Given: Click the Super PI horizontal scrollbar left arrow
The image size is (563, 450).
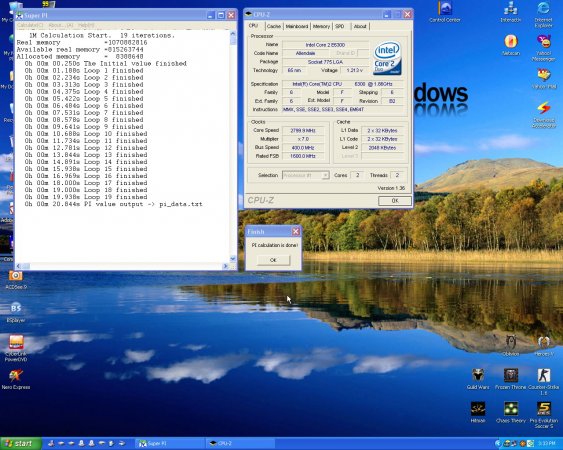Looking at the screenshot, I should pyautogui.click(x=18, y=266).
